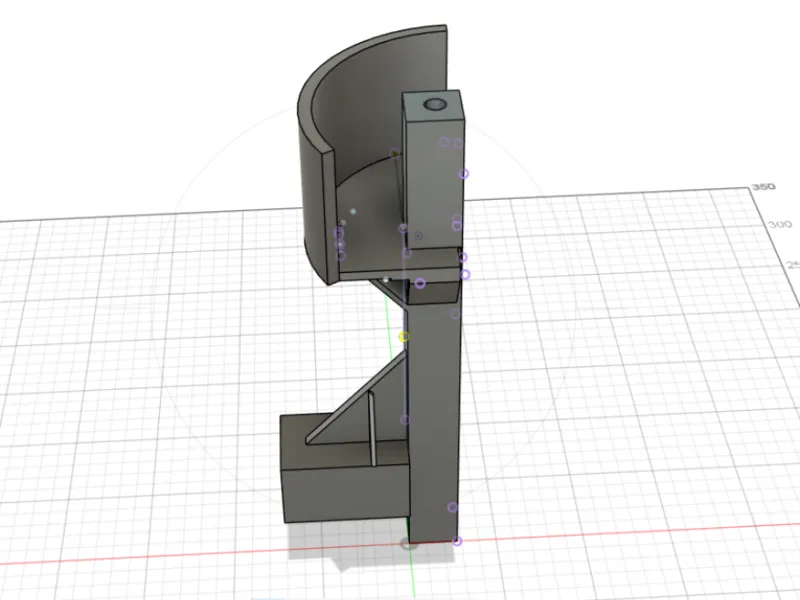The image size is (800, 600).
Task: Select the circular hole atop the post
Action: click(435, 105)
